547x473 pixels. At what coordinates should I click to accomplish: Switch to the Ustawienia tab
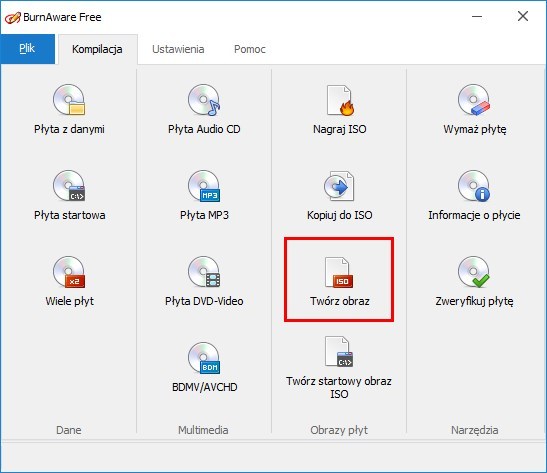click(178, 49)
